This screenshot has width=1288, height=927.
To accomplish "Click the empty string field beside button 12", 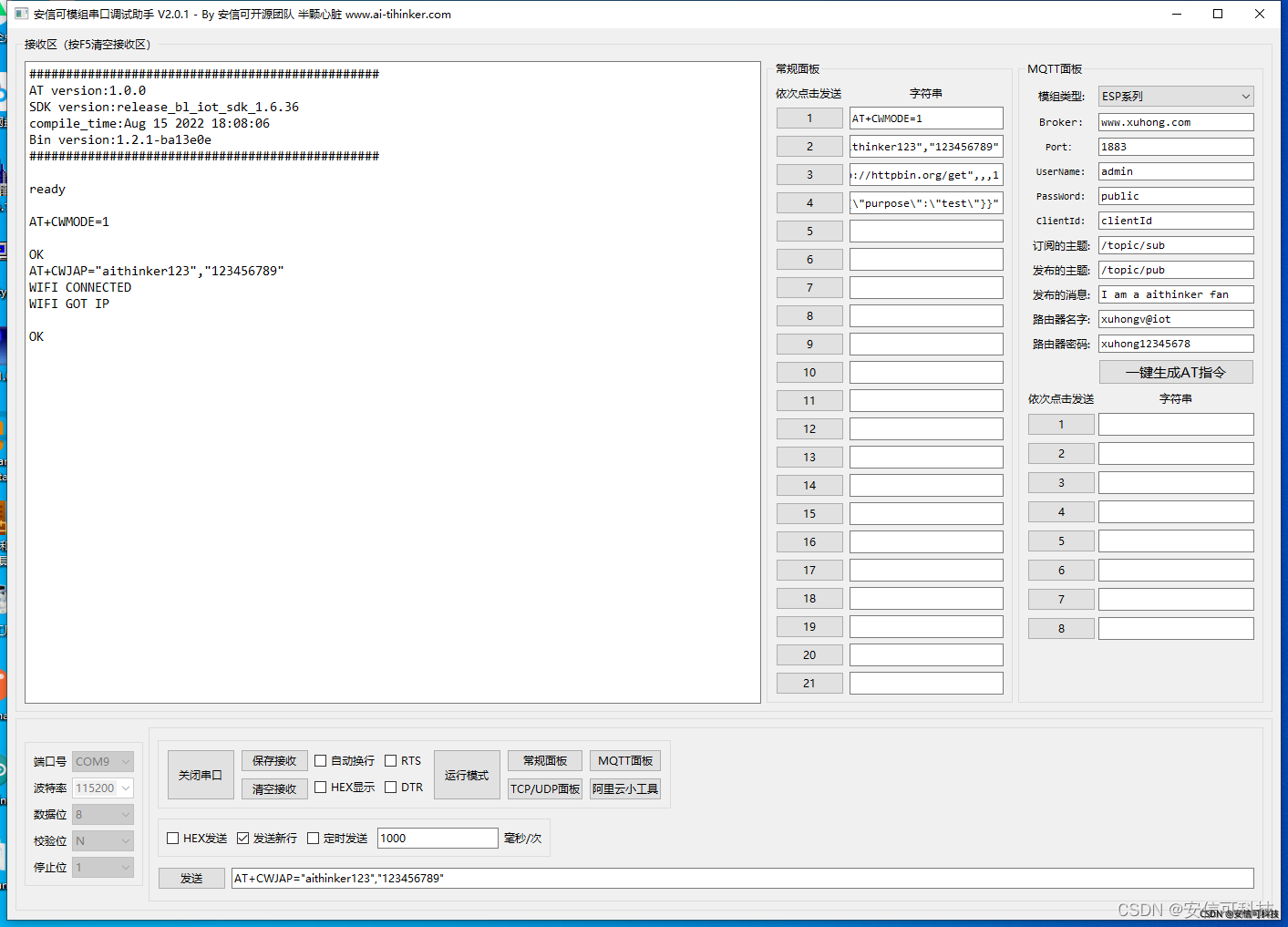I will coord(926,428).
